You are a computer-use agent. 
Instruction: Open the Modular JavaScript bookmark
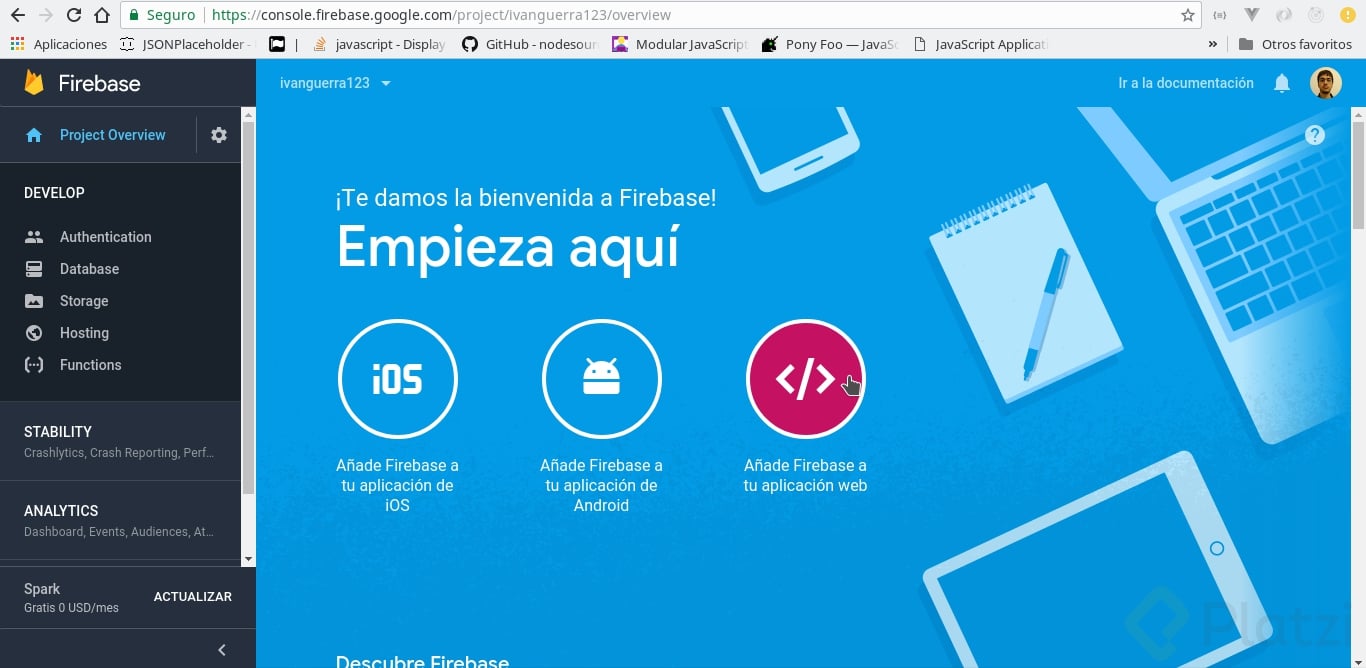click(680, 44)
